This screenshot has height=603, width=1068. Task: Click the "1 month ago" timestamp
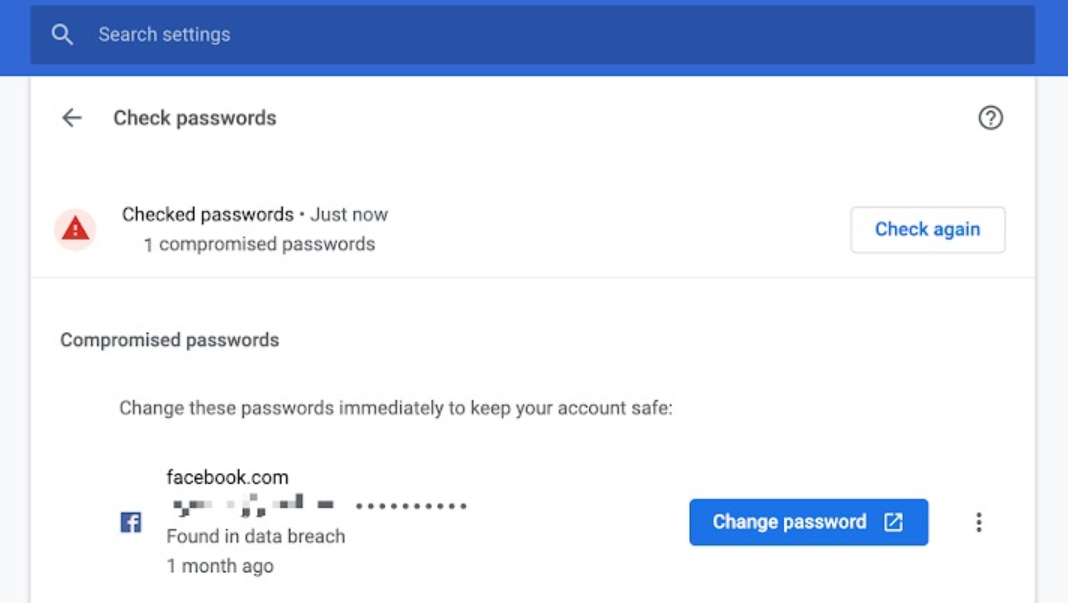(x=220, y=566)
